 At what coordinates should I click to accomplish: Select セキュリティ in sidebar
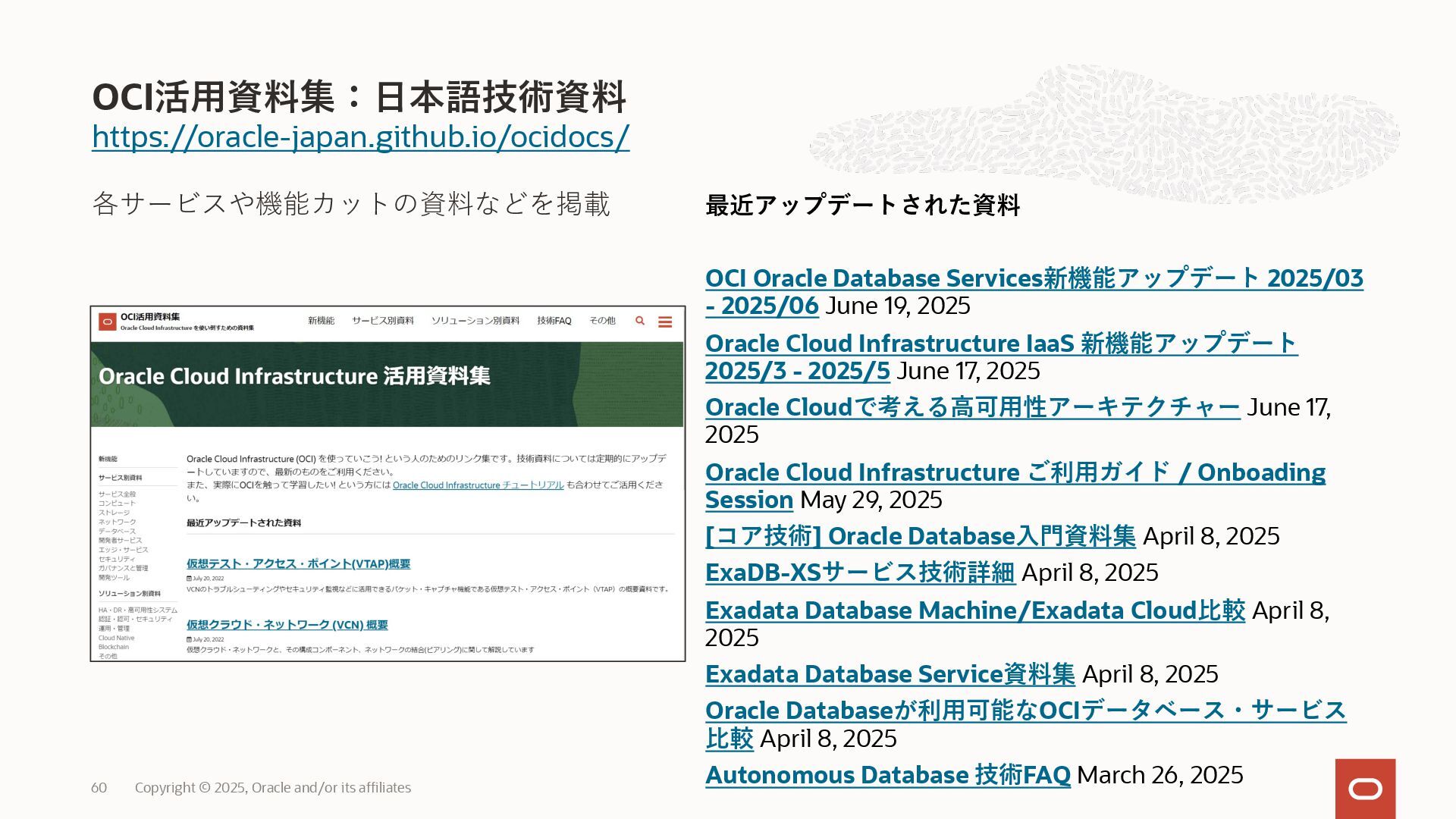[117, 559]
